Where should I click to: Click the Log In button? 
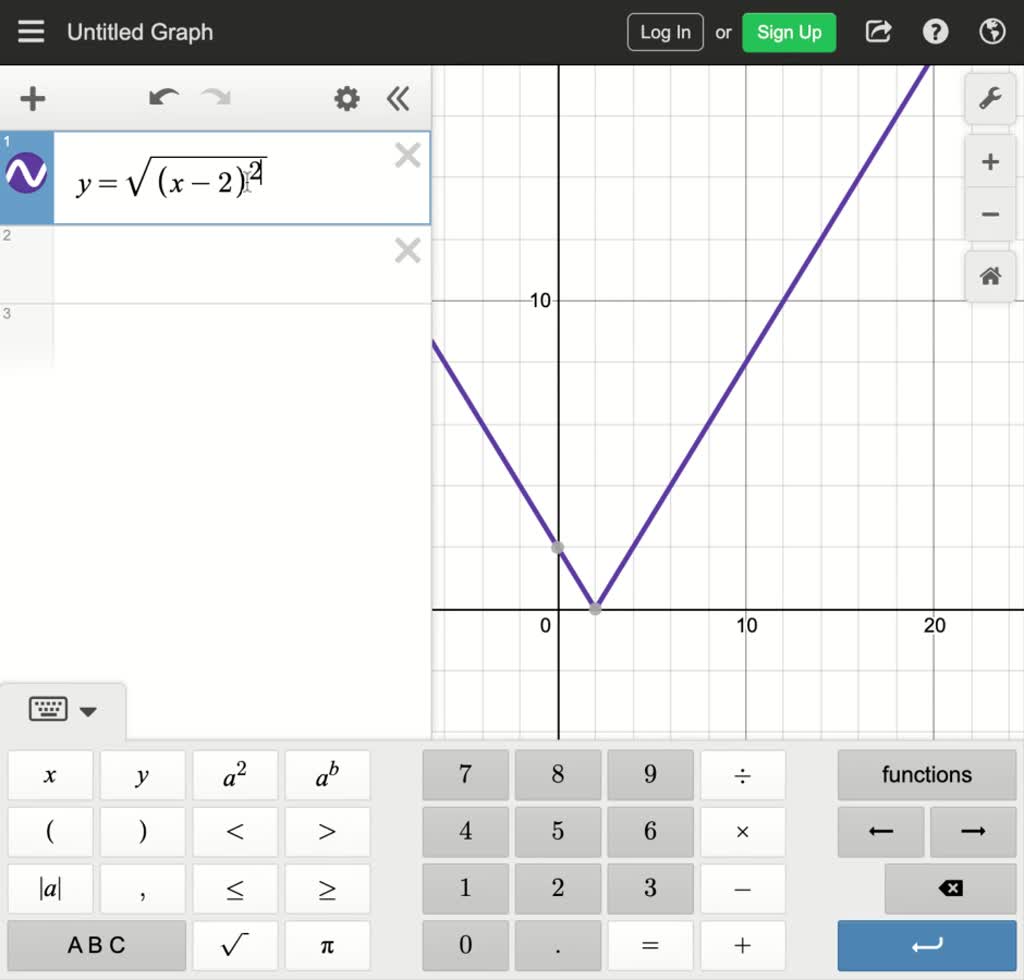click(x=665, y=31)
